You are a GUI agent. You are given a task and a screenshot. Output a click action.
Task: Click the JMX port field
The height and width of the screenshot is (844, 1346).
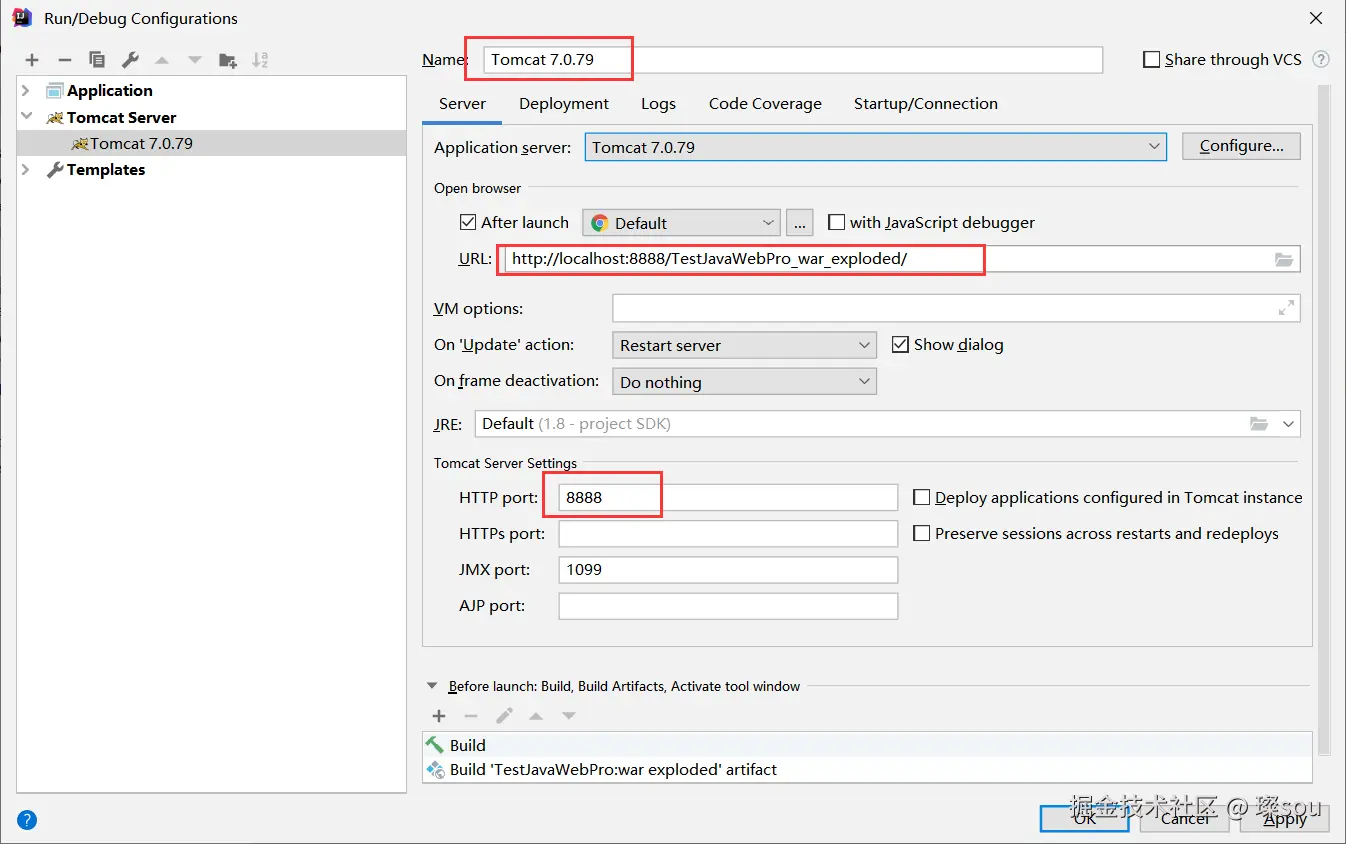pos(728,569)
